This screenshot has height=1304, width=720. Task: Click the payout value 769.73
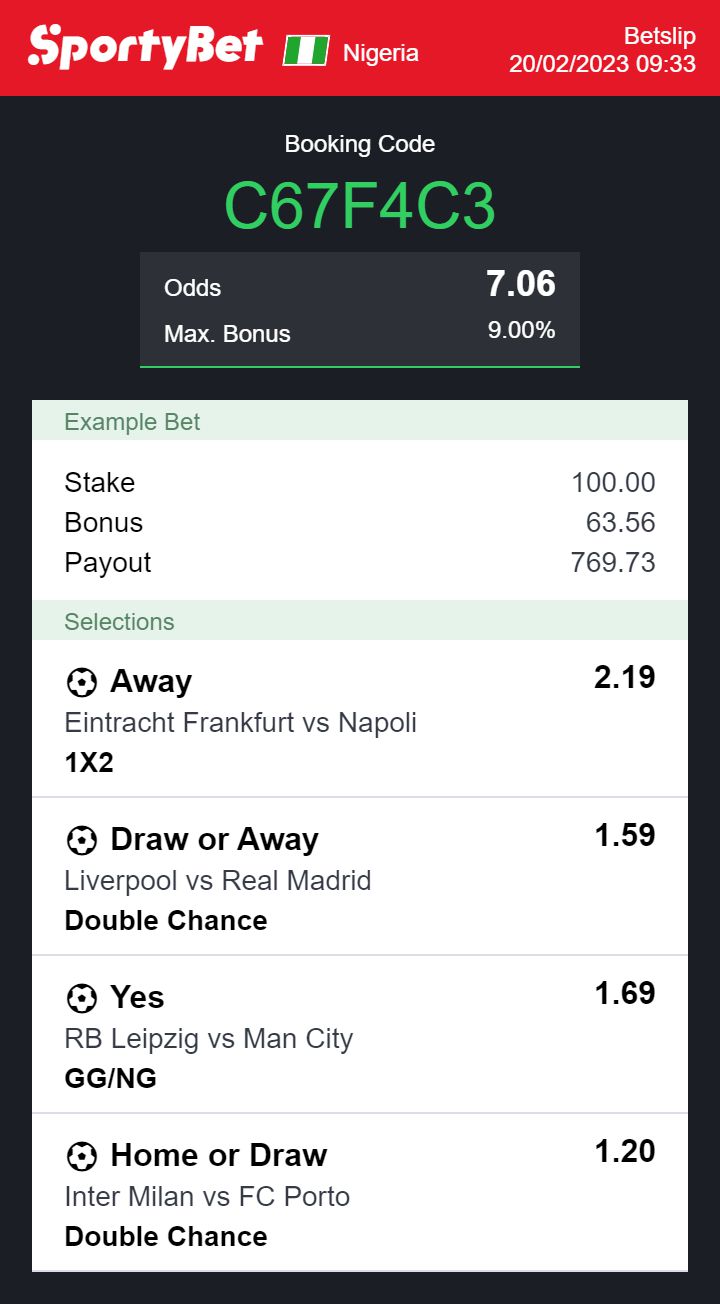pyautogui.click(x=612, y=563)
